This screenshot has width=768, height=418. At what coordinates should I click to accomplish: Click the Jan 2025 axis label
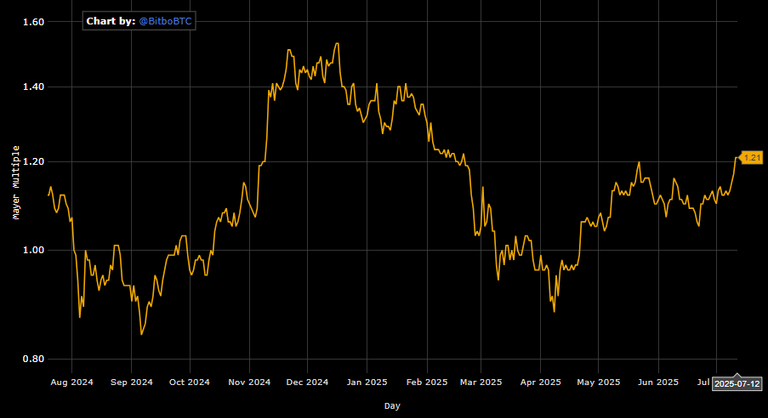[x=367, y=382]
